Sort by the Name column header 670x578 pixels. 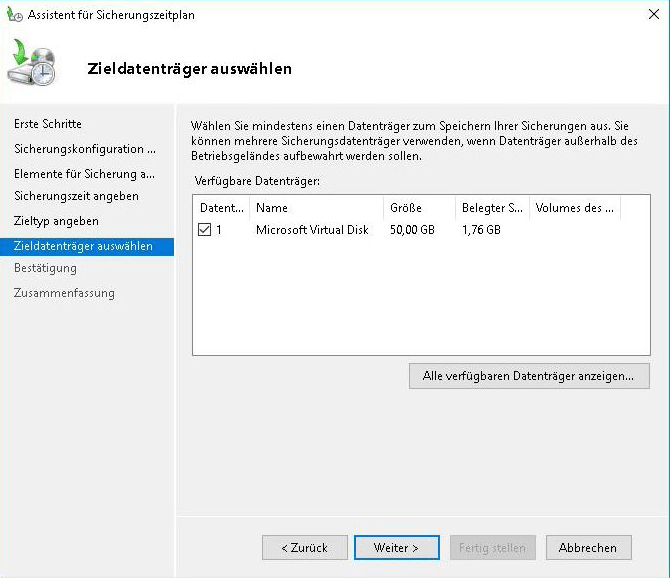(x=316, y=208)
